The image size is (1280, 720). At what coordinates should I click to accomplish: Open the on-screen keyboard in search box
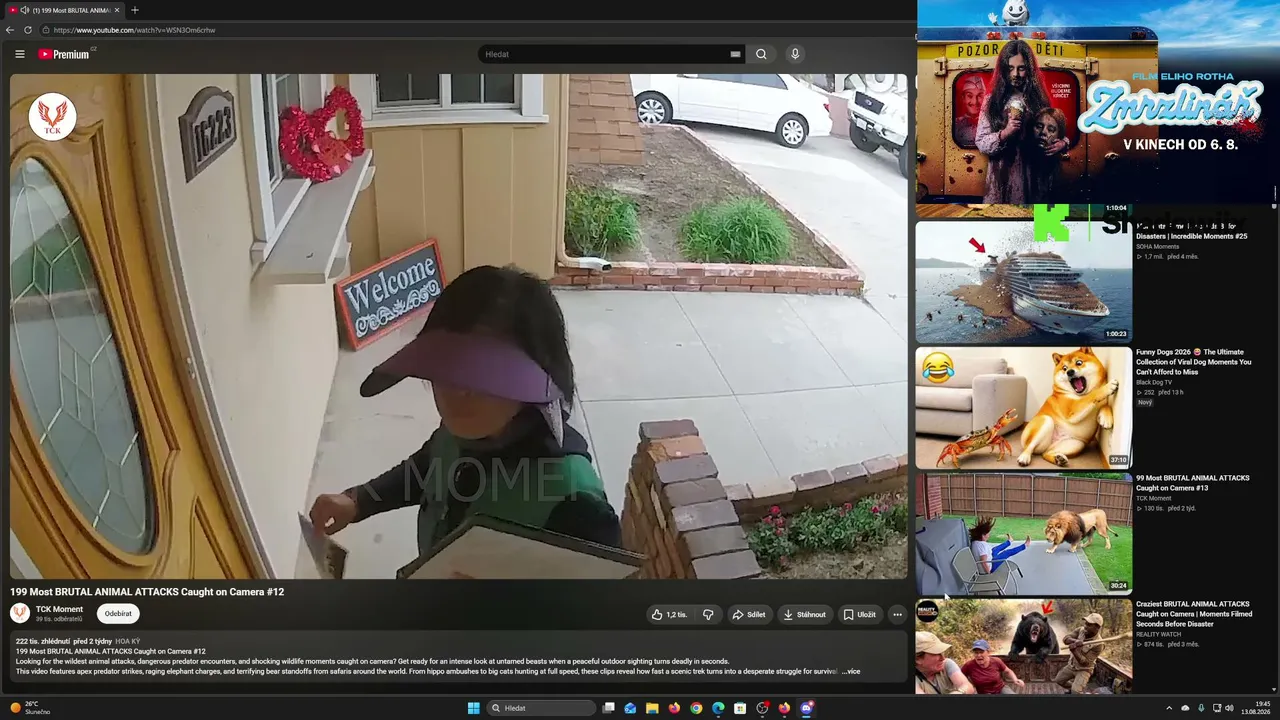[735, 54]
